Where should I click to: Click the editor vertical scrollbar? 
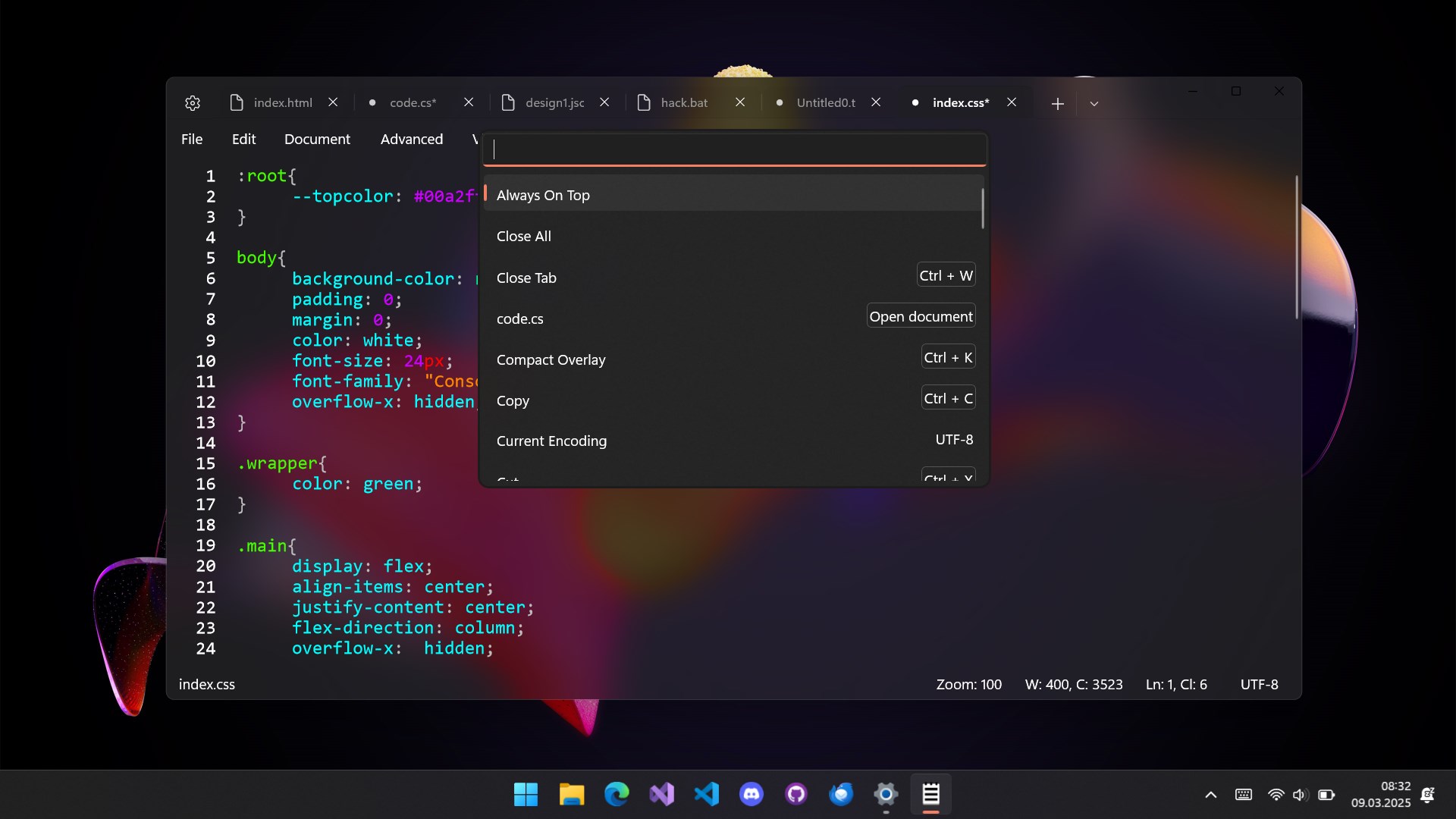click(1297, 247)
